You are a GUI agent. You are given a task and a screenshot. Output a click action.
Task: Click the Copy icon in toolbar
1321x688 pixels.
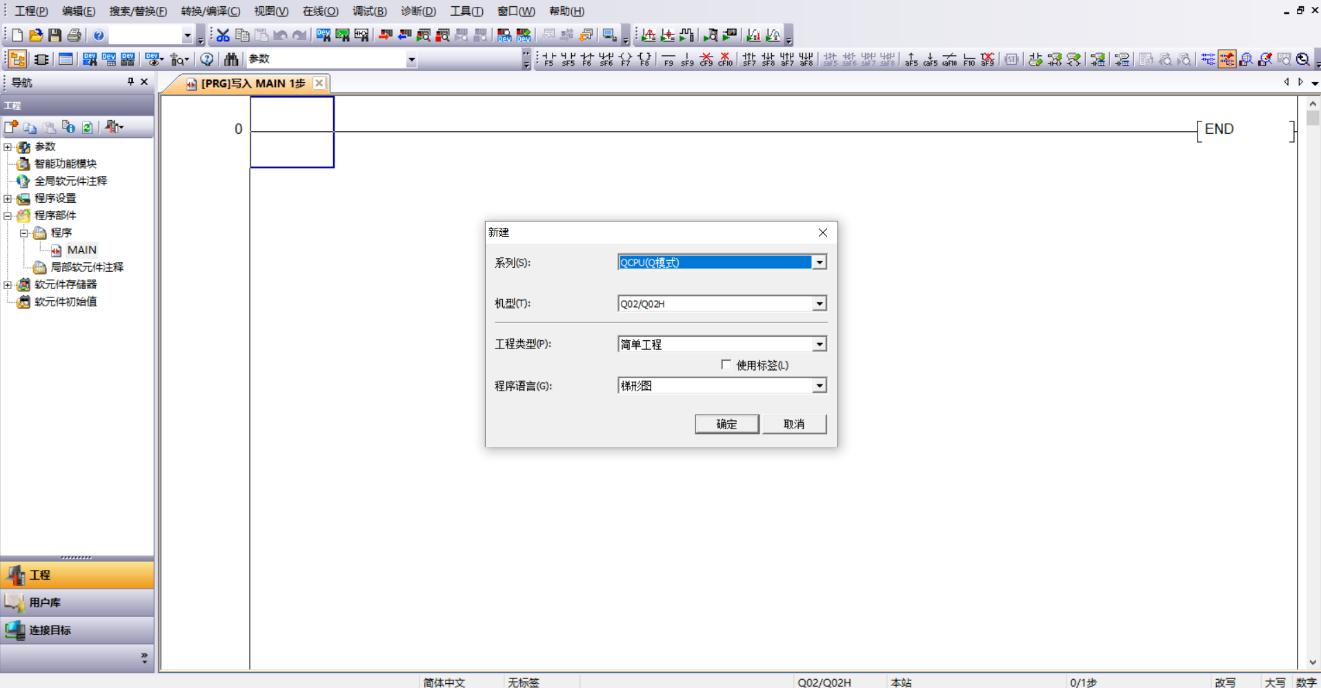[243, 35]
